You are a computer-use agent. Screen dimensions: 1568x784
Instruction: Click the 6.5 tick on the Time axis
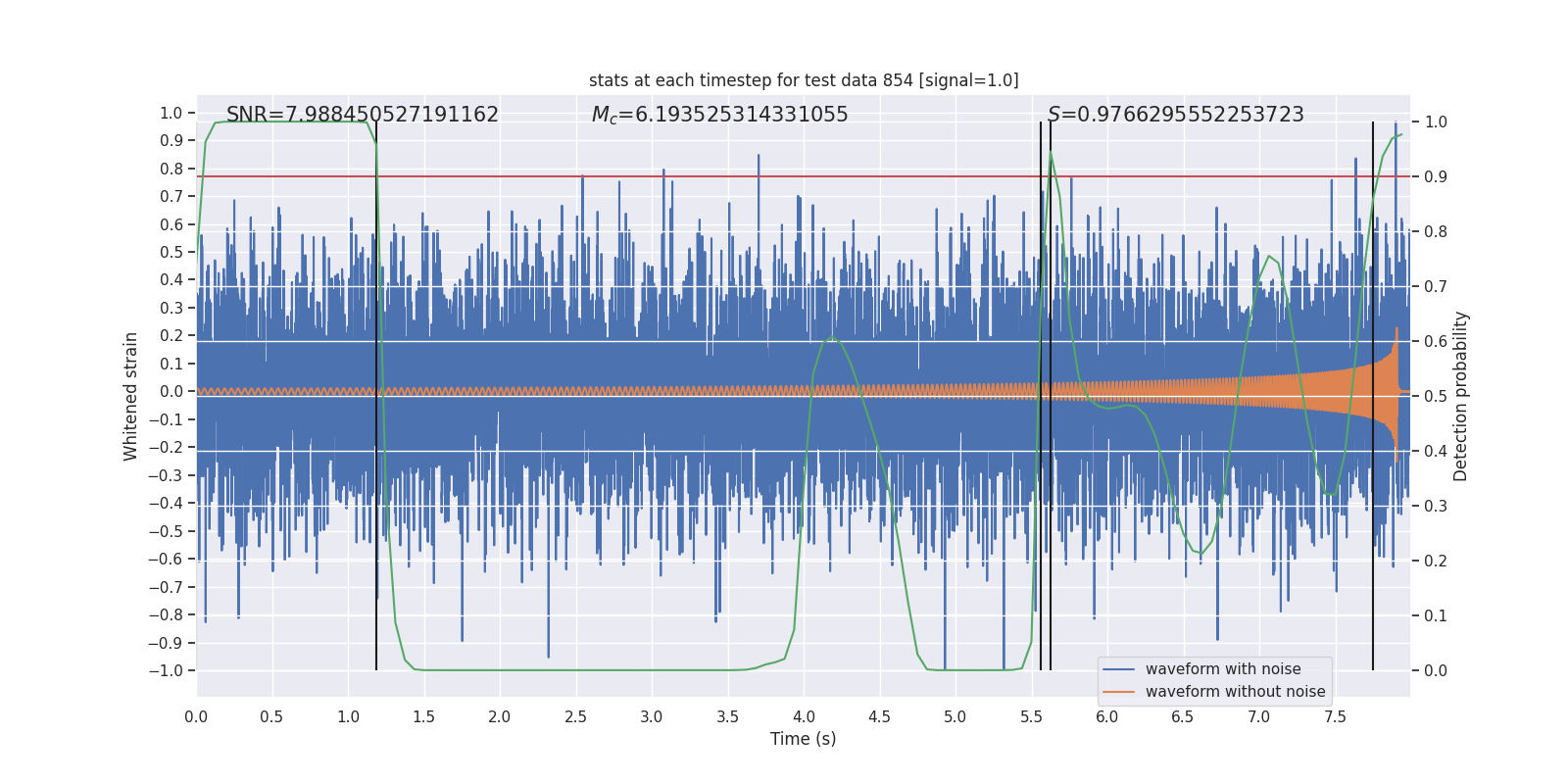[1183, 716]
